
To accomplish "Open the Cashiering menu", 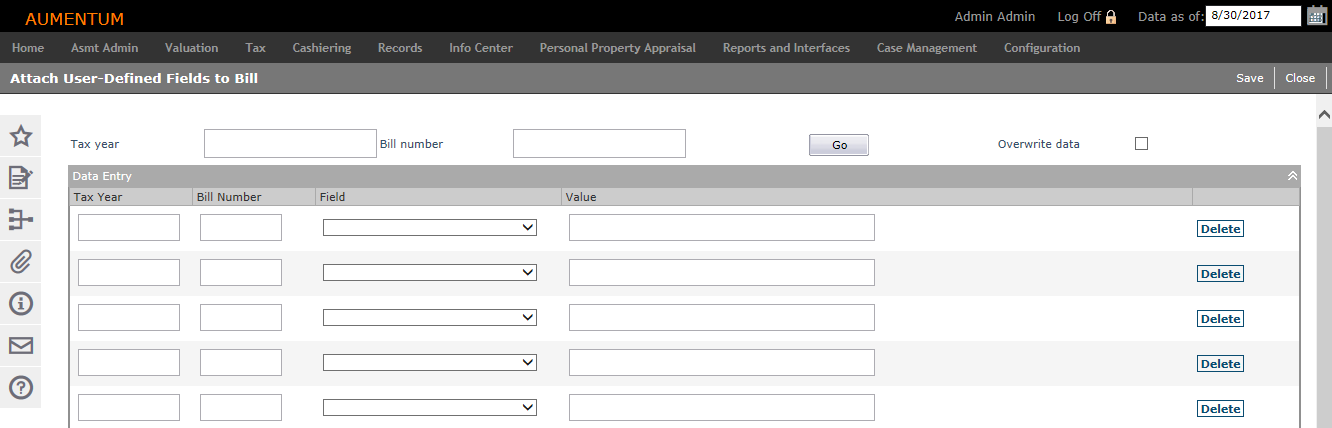I will coord(322,47).
